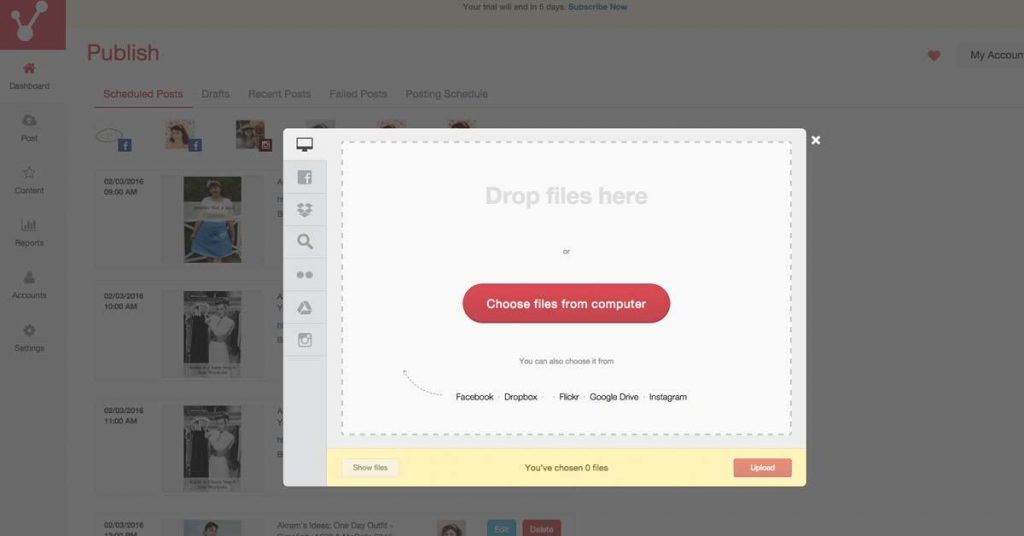Image resolution: width=1024 pixels, height=536 pixels.
Task: Choose Instagram text link
Action: [x=667, y=397]
